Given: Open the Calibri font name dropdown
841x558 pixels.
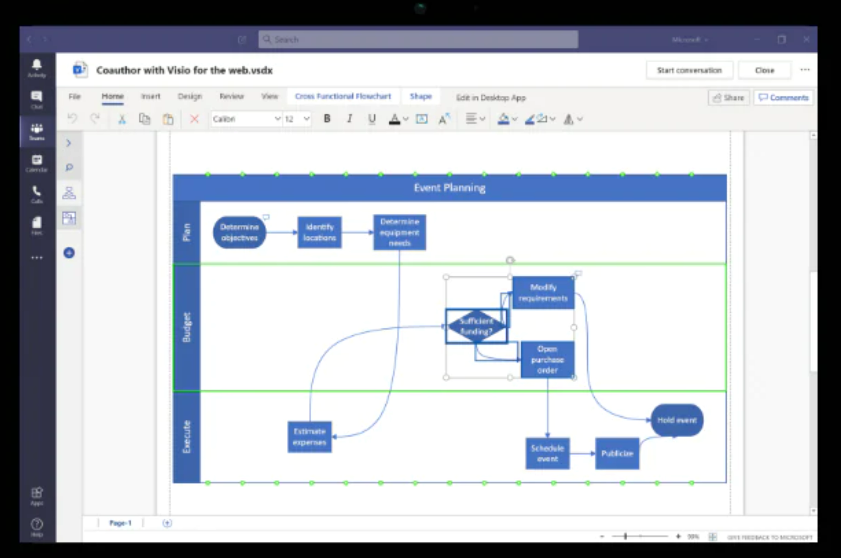Looking at the screenshot, I should pyautogui.click(x=246, y=119).
